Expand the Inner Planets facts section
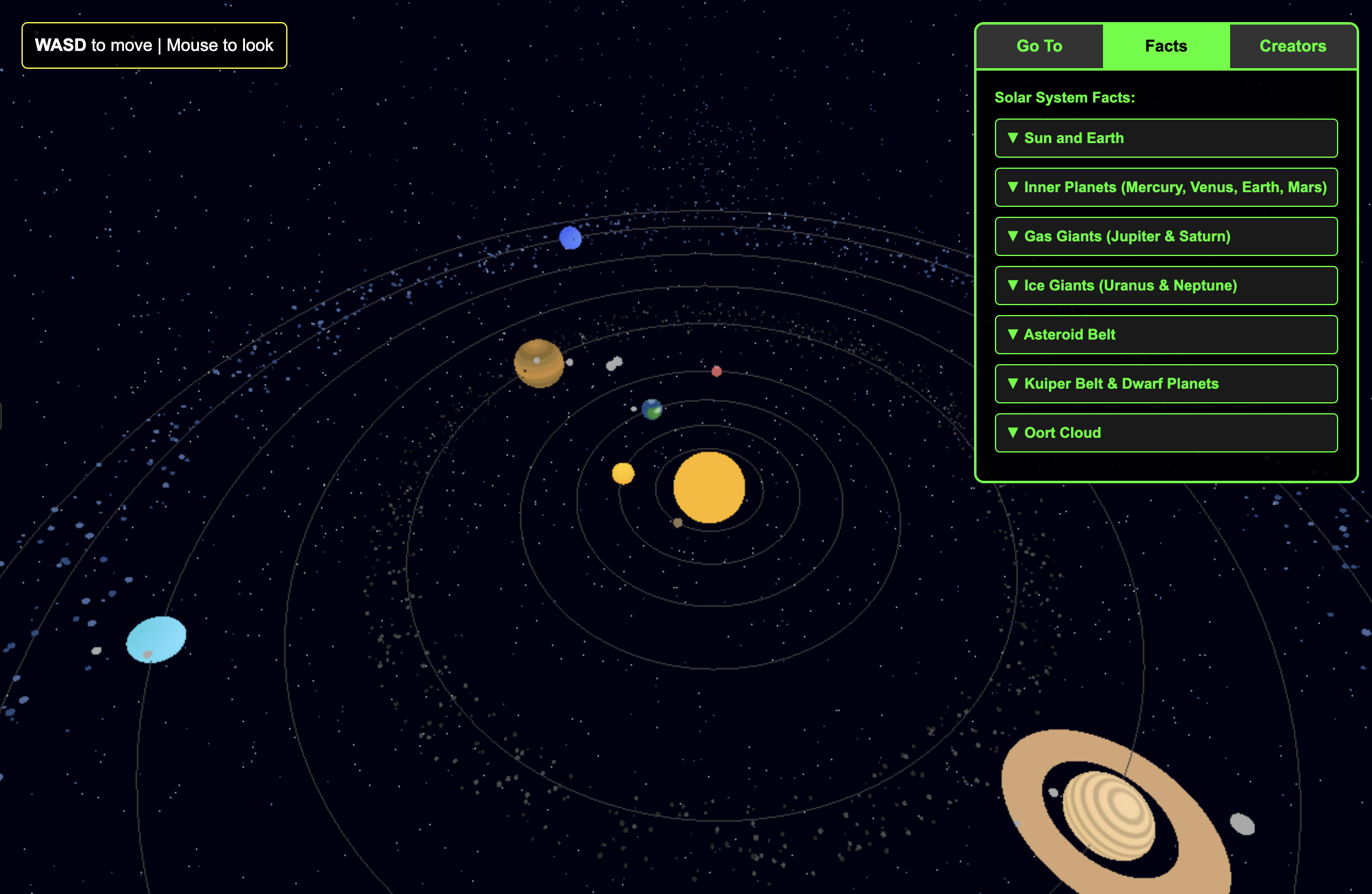 1166,187
